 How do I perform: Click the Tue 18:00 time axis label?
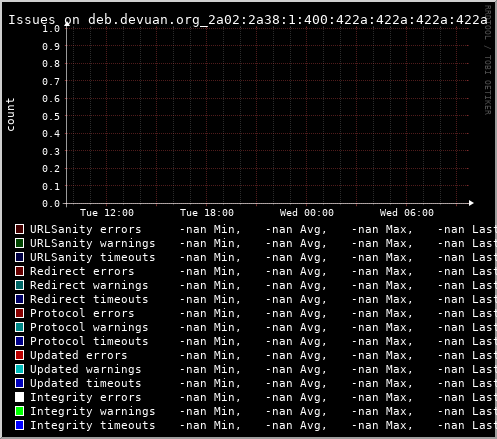coord(207,213)
